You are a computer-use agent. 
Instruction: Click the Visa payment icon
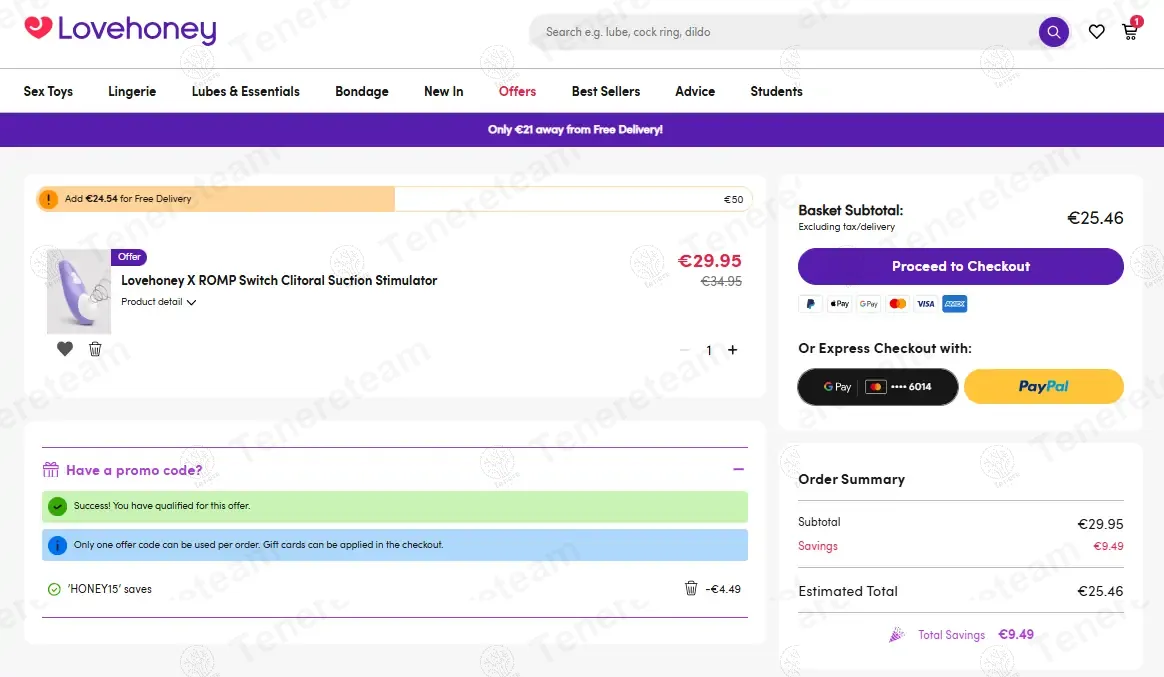[926, 304]
